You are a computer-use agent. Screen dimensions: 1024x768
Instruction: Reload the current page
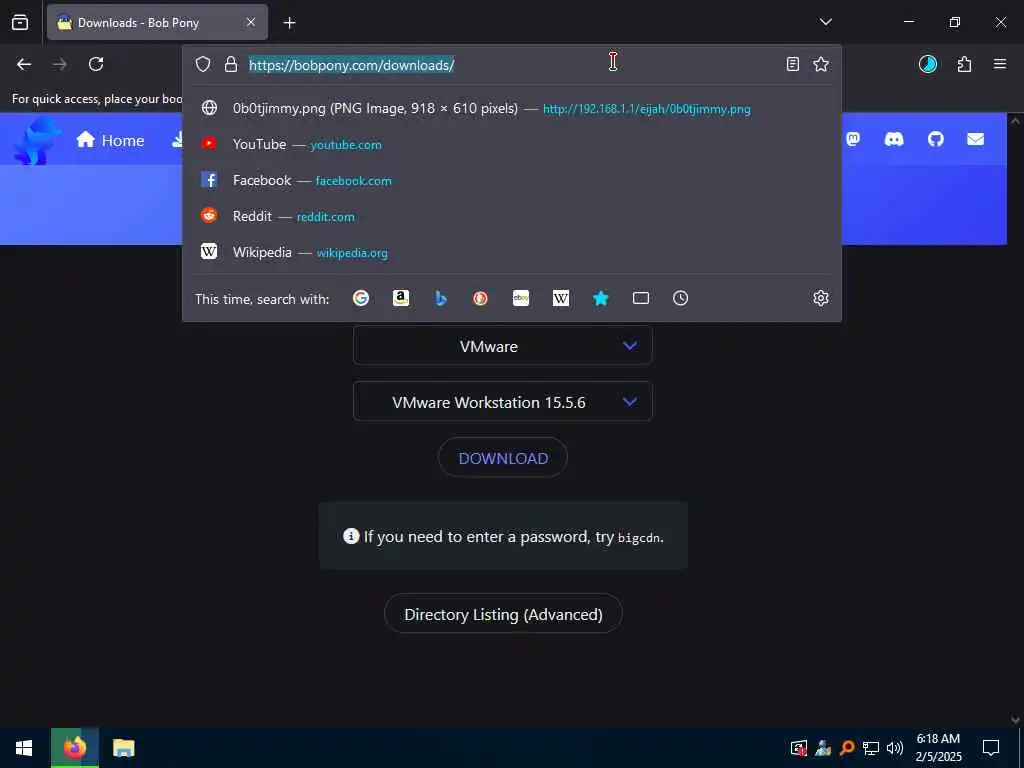[96, 64]
